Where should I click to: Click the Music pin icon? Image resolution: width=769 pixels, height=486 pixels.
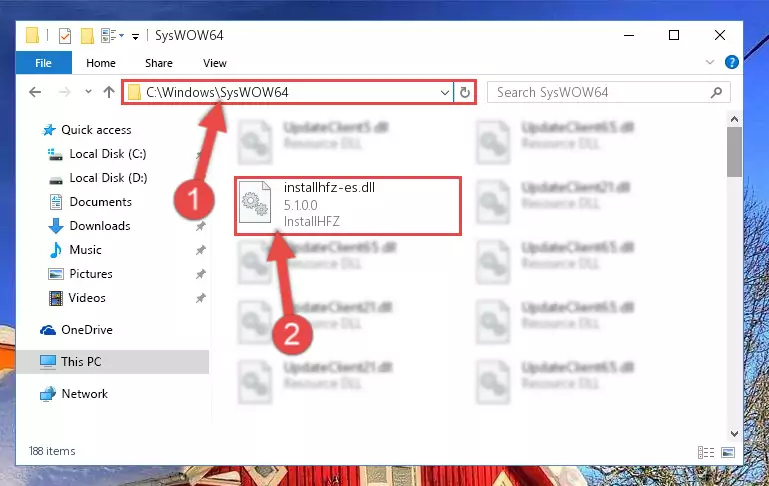click(x=200, y=250)
